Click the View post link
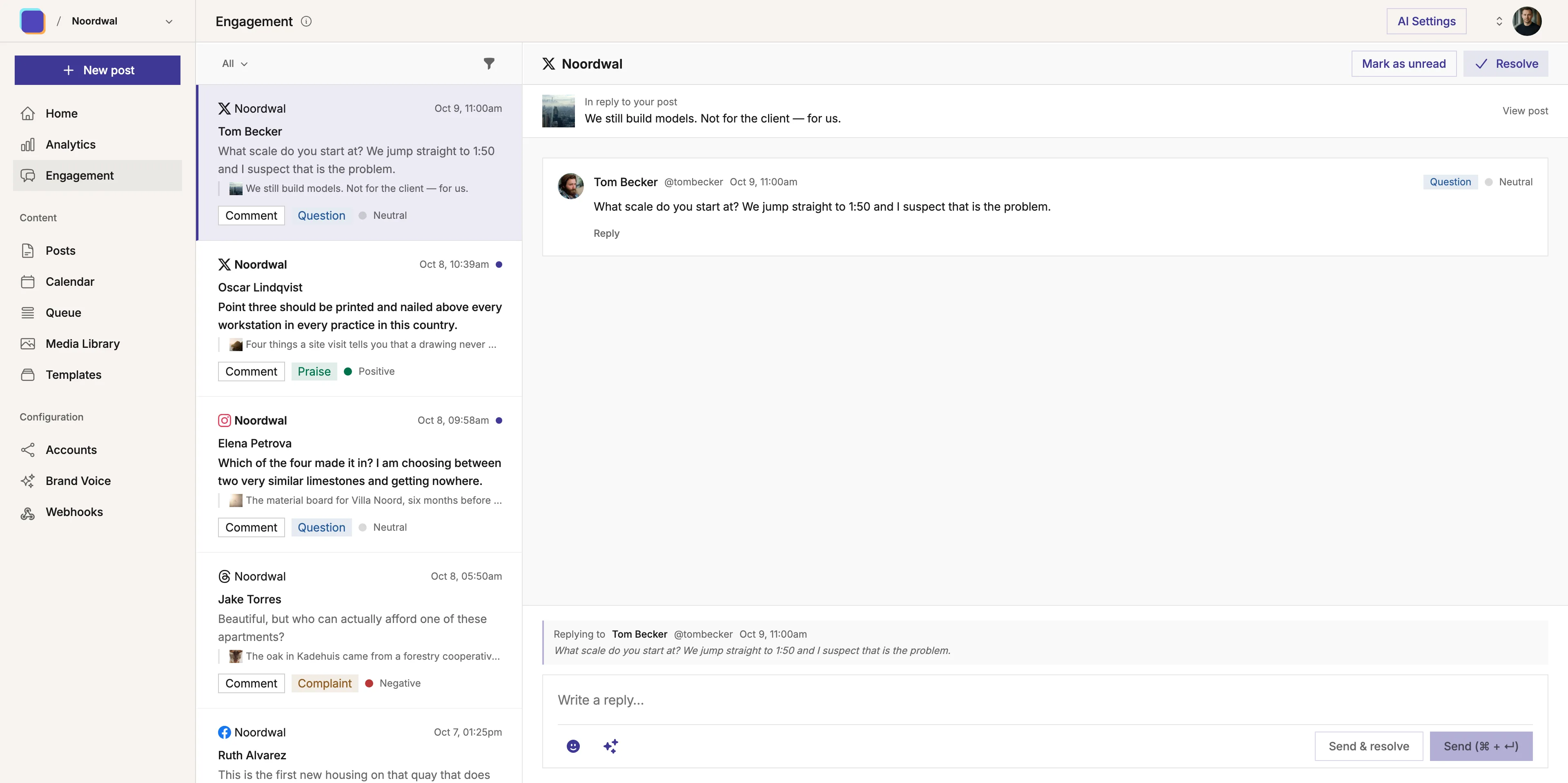1568x783 pixels. tap(1525, 111)
